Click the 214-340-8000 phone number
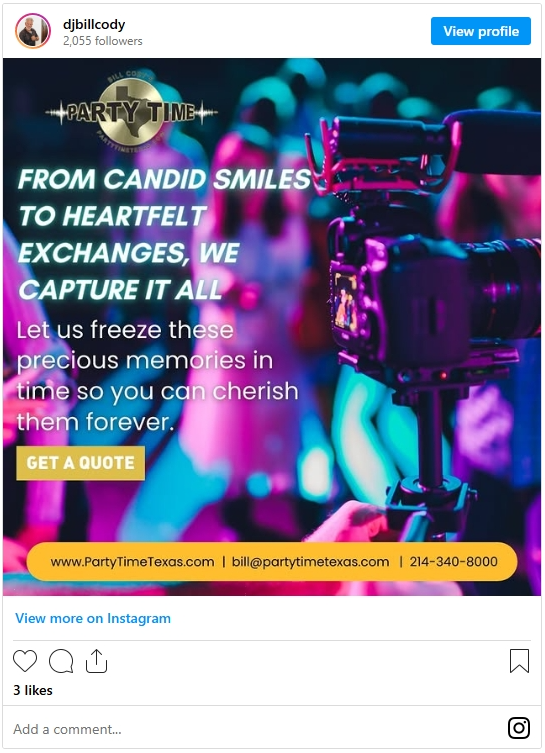Image resolution: width=545 pixels, height=753 pixels. 453,562
